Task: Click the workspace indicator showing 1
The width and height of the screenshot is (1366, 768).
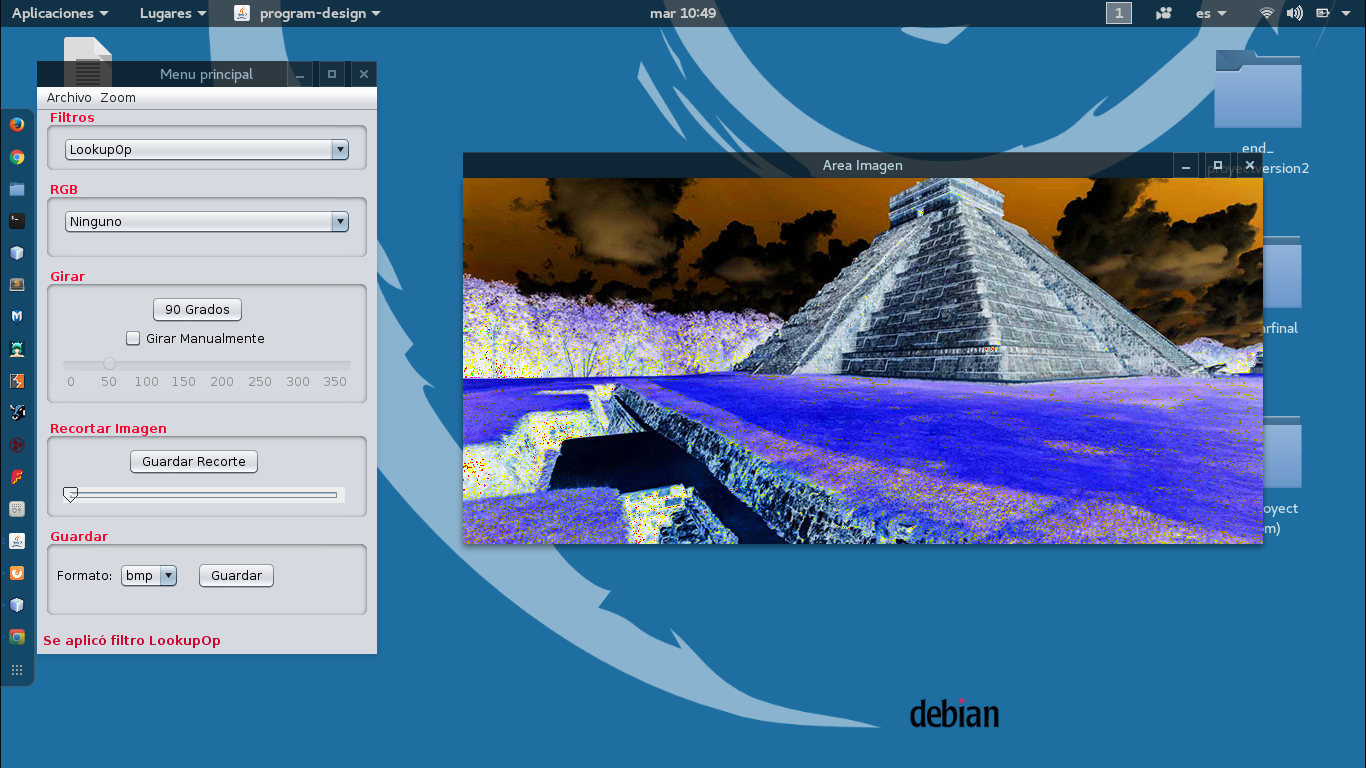Action: (1118, 13)
